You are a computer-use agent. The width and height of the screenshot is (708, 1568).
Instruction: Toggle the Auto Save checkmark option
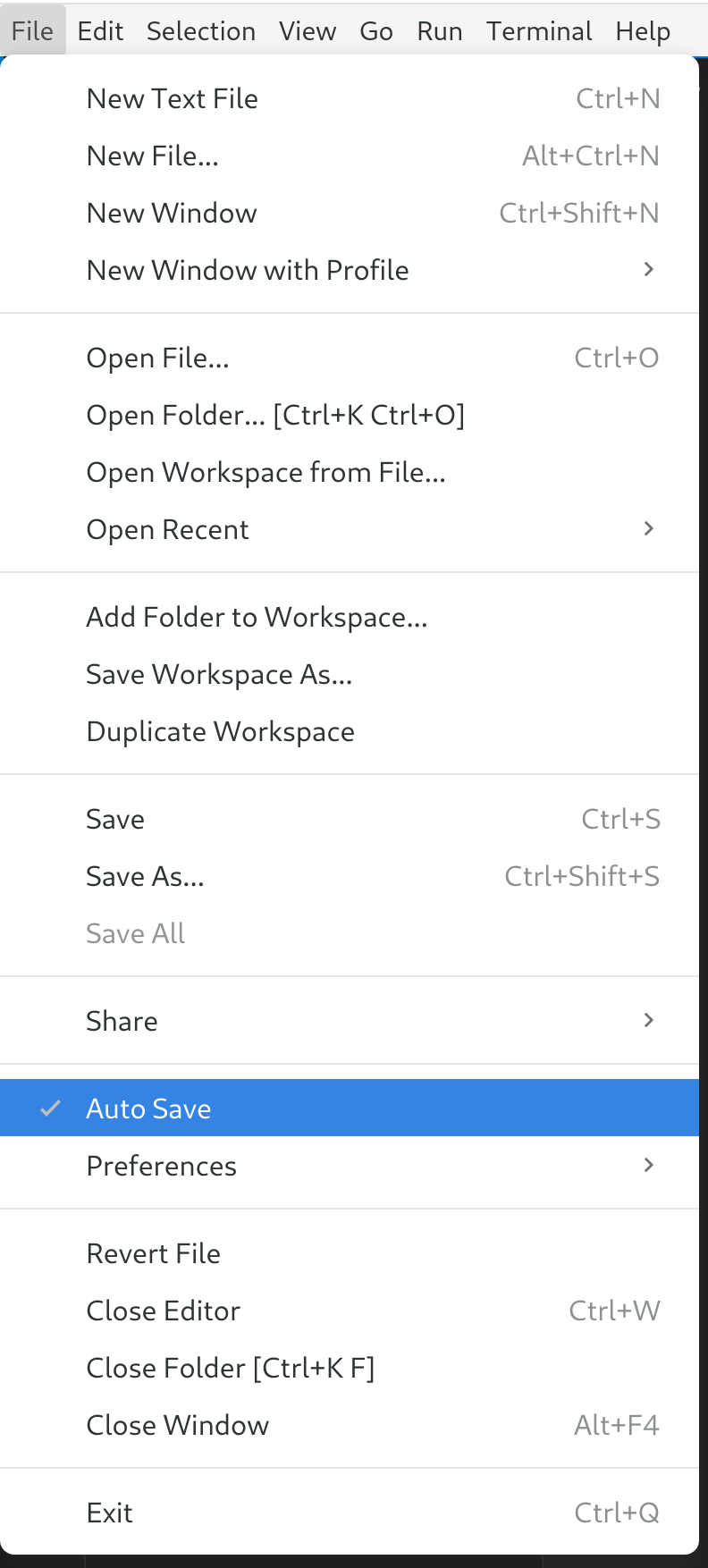(148, 1109)
